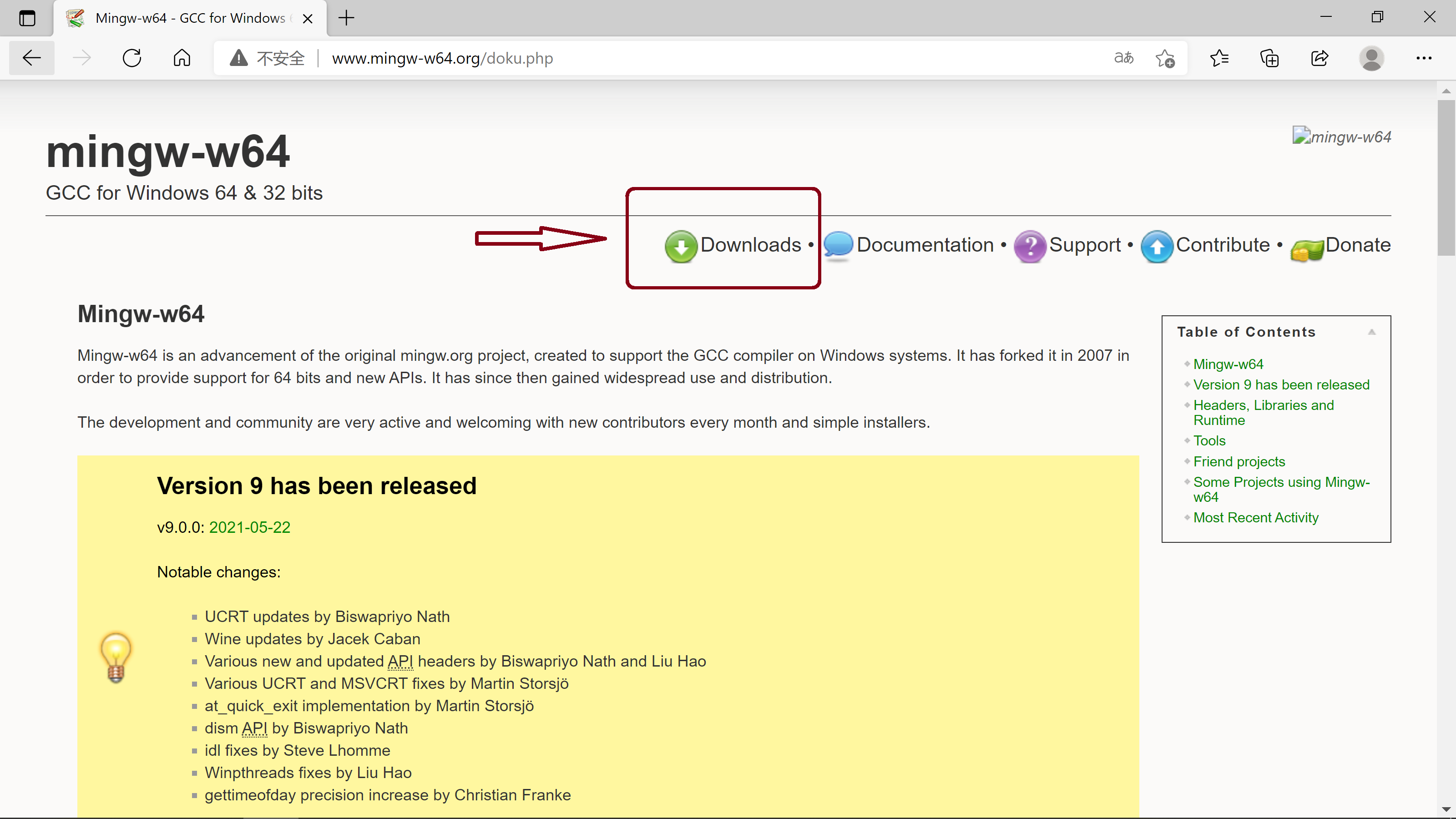This screenshot has width=1456, height=819.
Task: Open the browser Settings and more menu
Action: coord(1423,58)
